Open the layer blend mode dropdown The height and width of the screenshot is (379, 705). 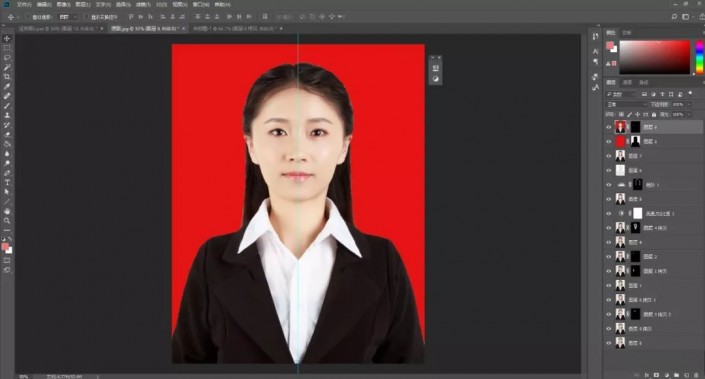626,104
